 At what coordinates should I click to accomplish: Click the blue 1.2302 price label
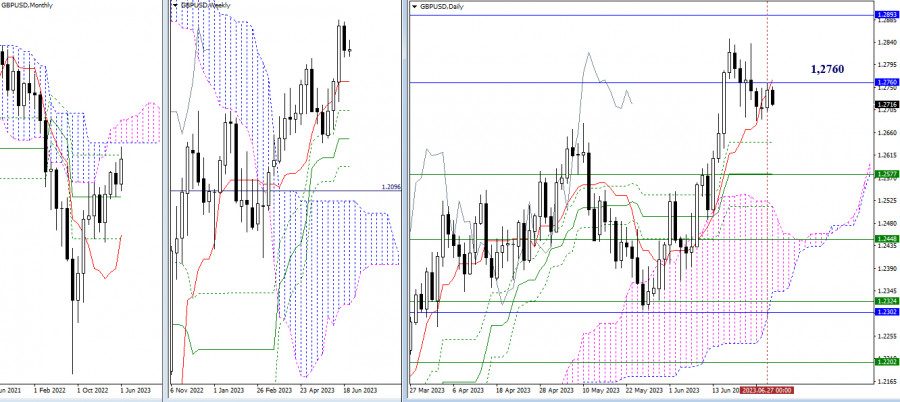pos(887,312)
